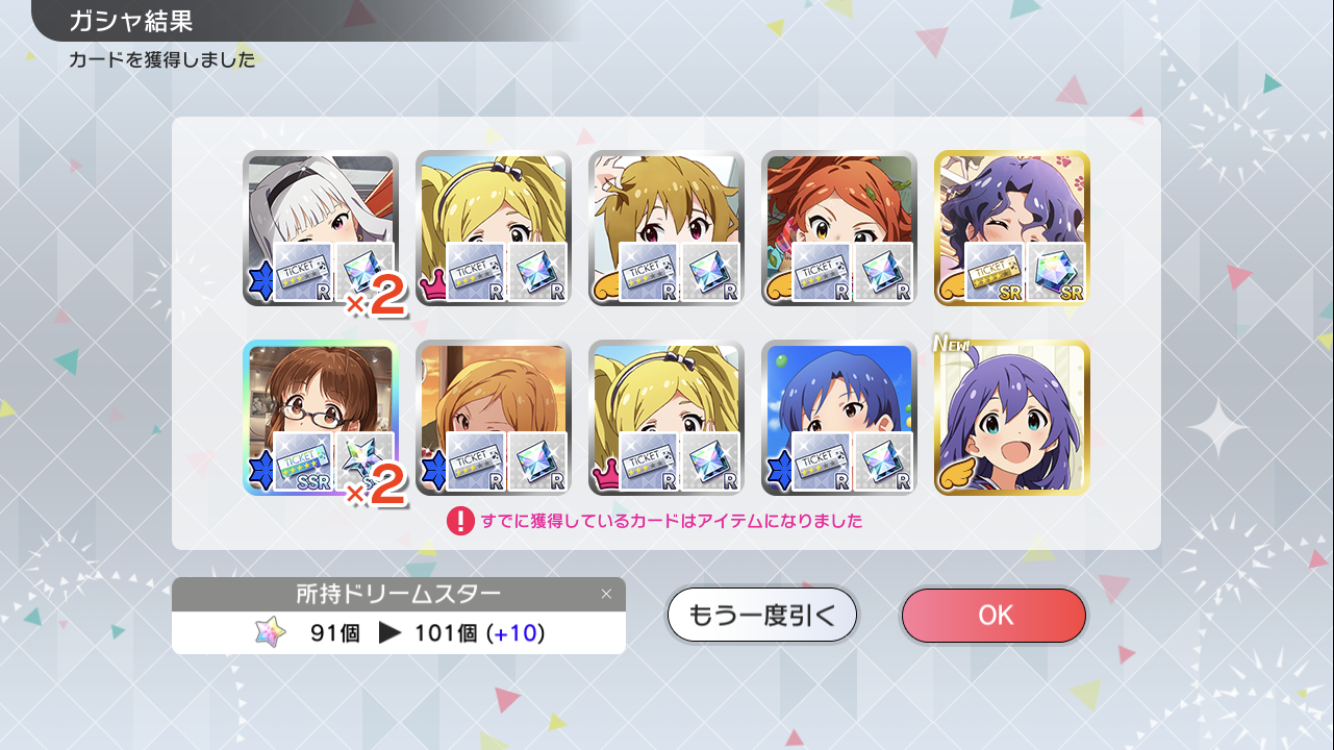Click the yellow wing icon on New card

pos(953,479)
